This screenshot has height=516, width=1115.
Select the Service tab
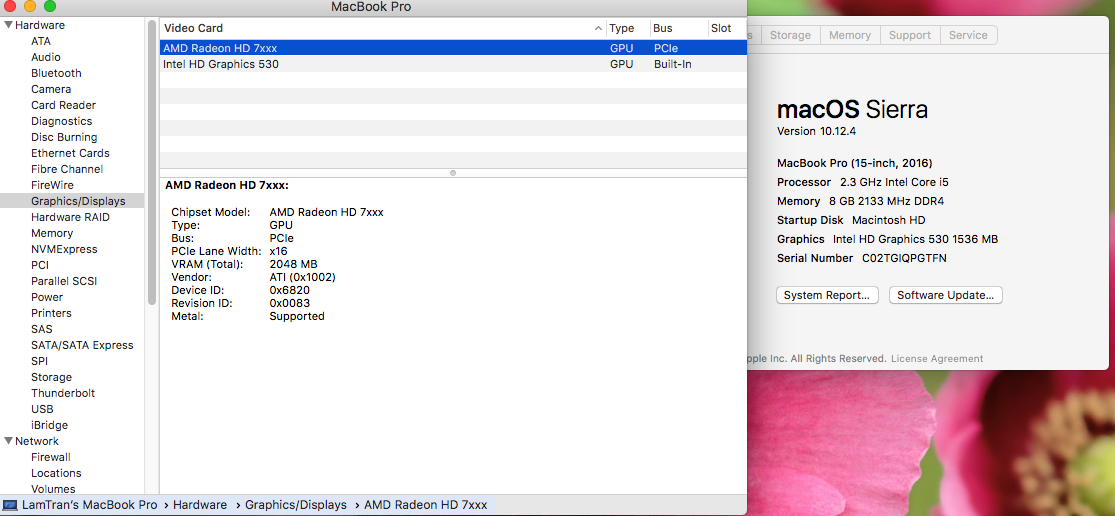pyautogui.click(x=967, y=35)
